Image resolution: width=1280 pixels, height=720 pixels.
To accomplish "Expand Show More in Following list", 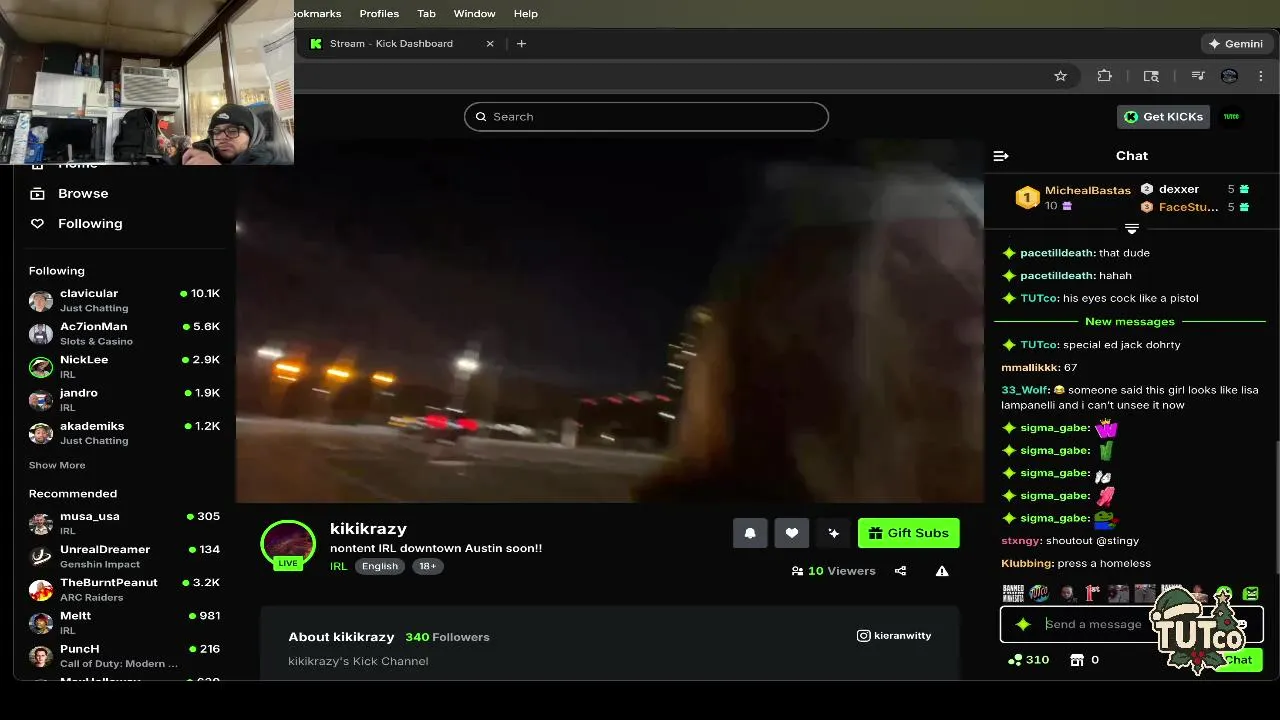I will click(x=57, y=465).
